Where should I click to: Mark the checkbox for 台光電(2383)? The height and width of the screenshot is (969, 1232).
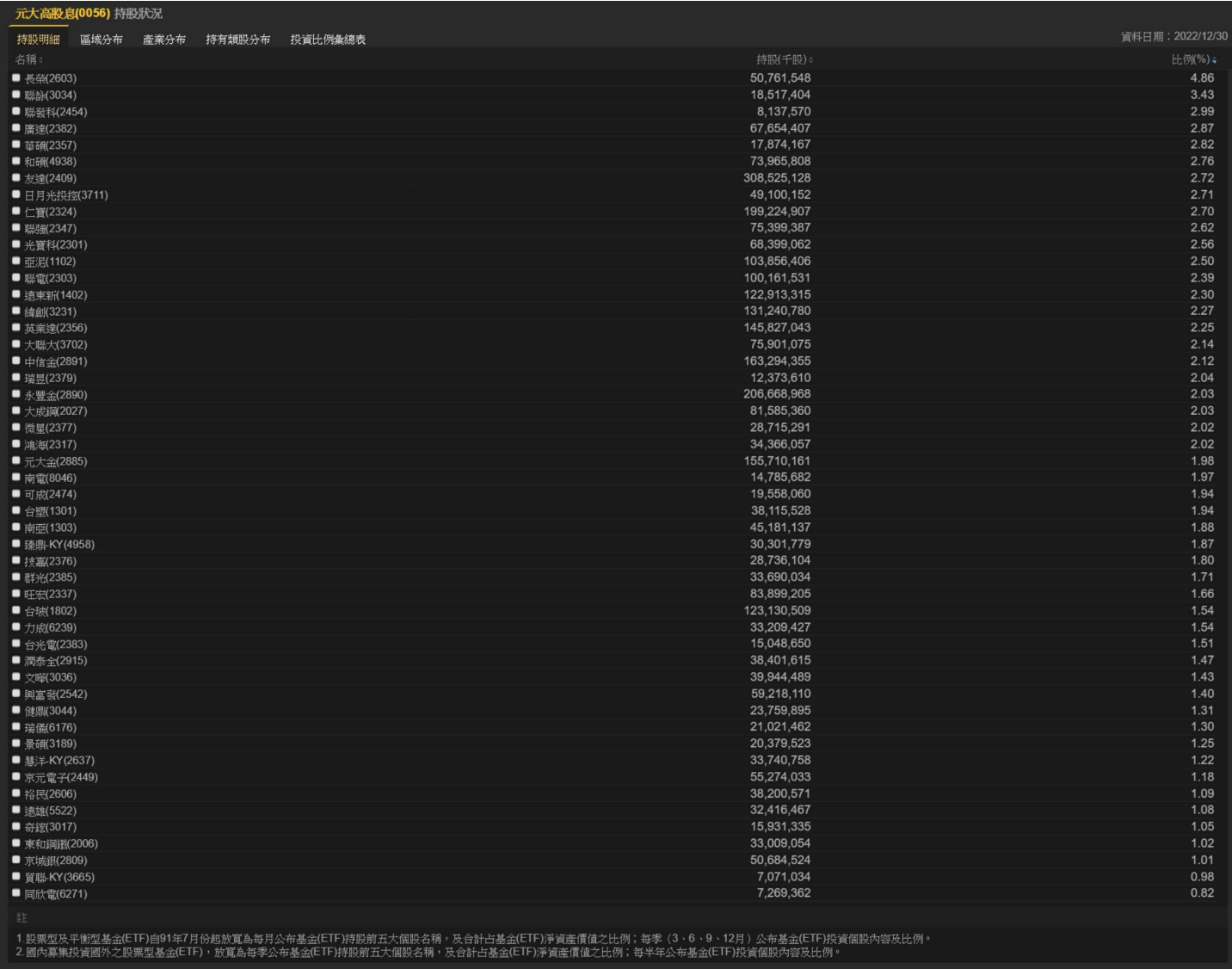pyautogui.click(x=16, y=644)
